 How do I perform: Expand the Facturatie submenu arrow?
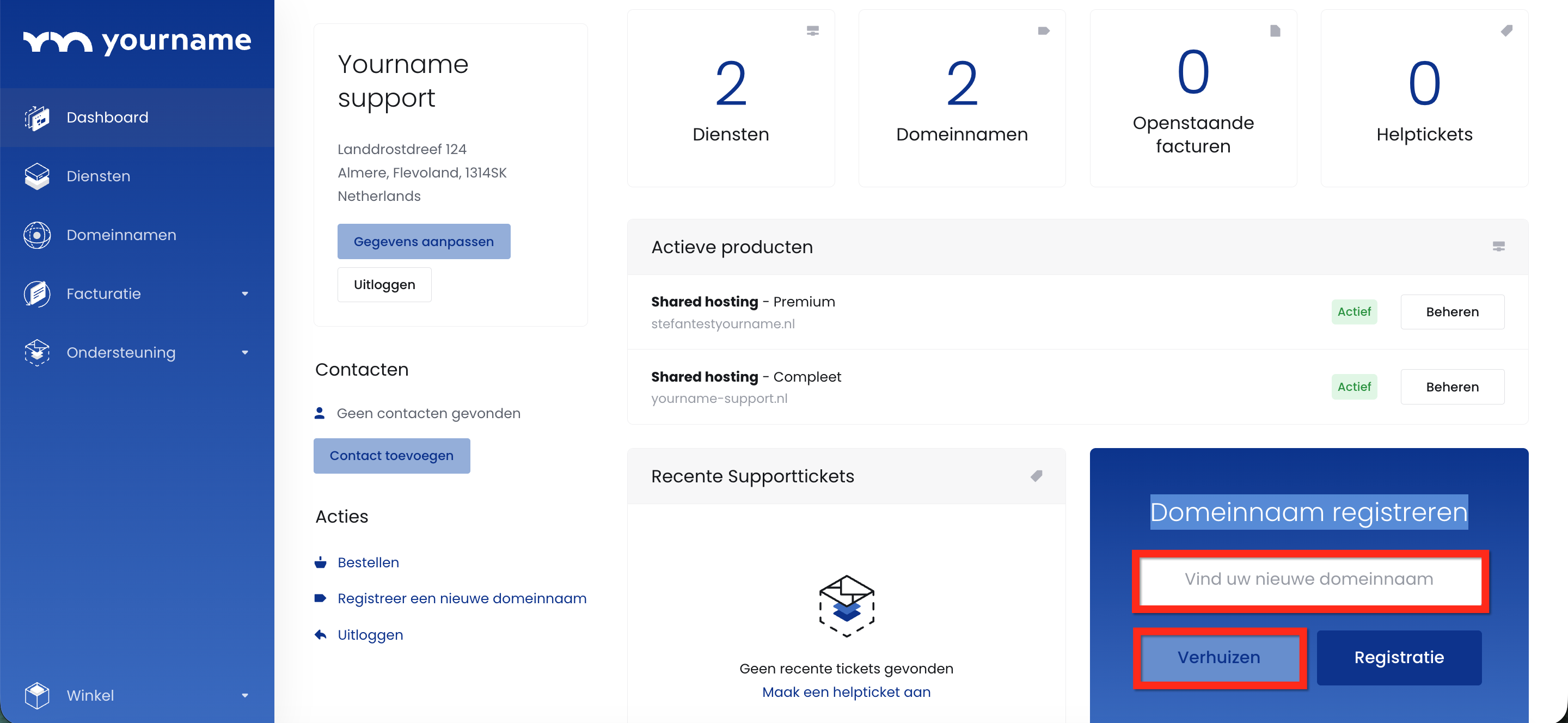[244, 294]
